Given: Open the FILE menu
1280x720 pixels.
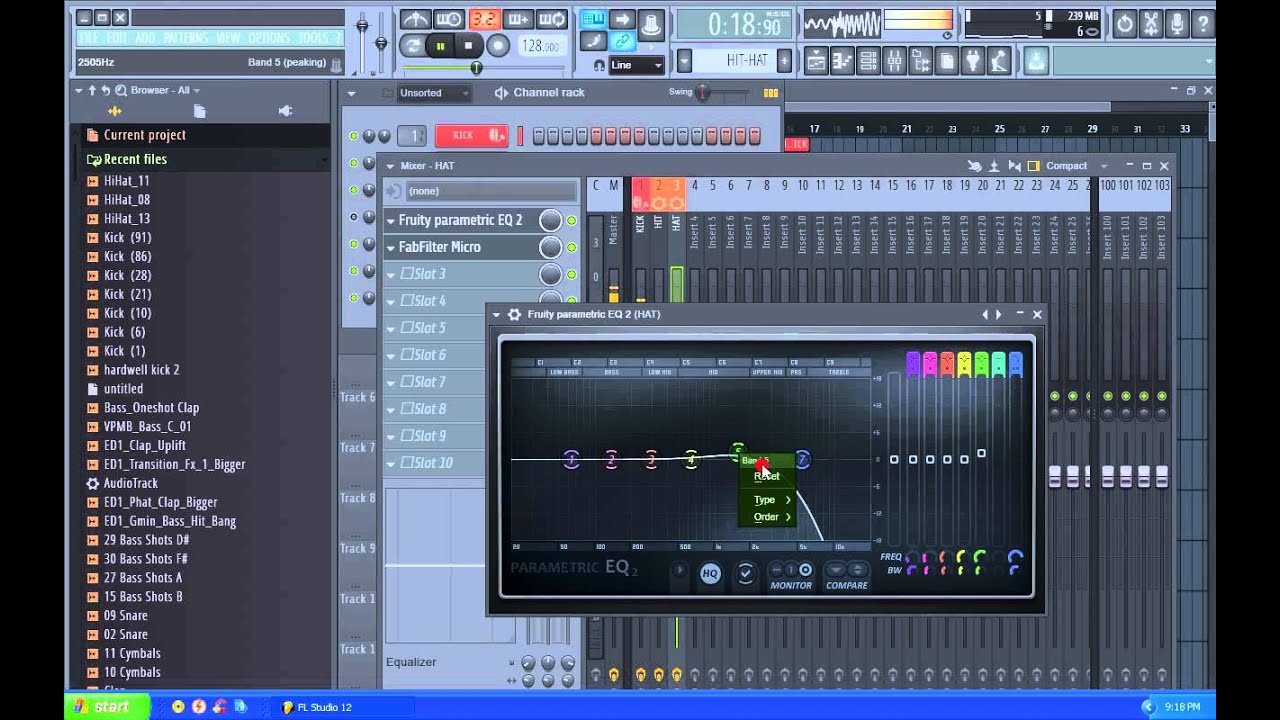Looking at the screenshot, I should click(x=89, y=38).
